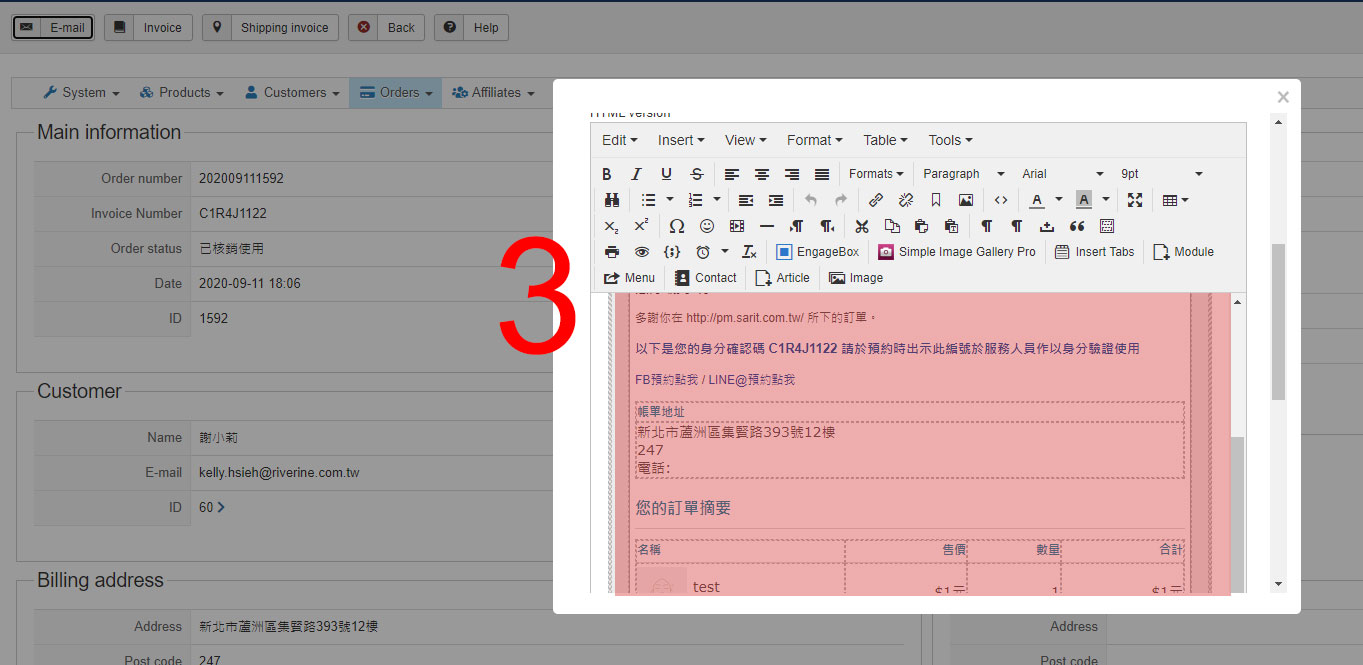The height and width of the screenshot is (665, 1363).
Task: Toggle bold formatting in the editor
Action: [606, 174]
